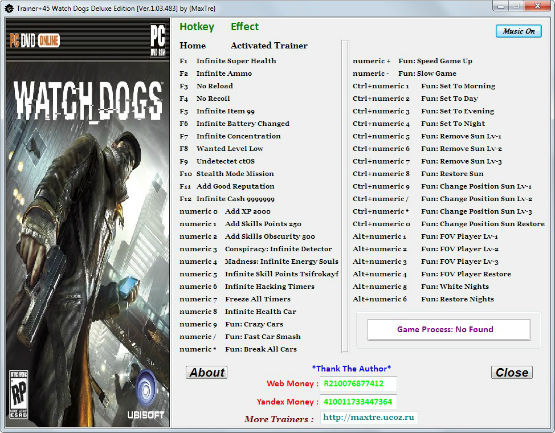This screenshot has width=555, height=433.
Task: Open the About dialog
Action: click(207, 372)
